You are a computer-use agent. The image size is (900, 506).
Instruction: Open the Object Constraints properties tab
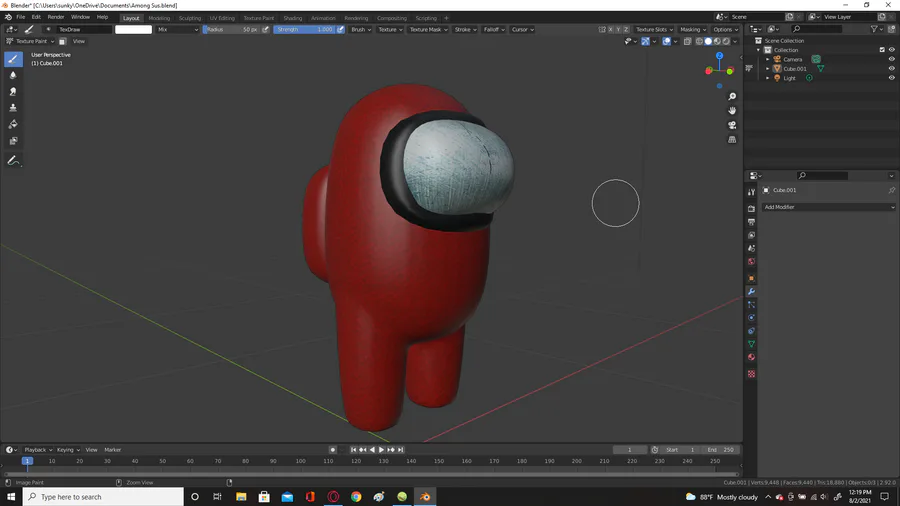[751, 331]
